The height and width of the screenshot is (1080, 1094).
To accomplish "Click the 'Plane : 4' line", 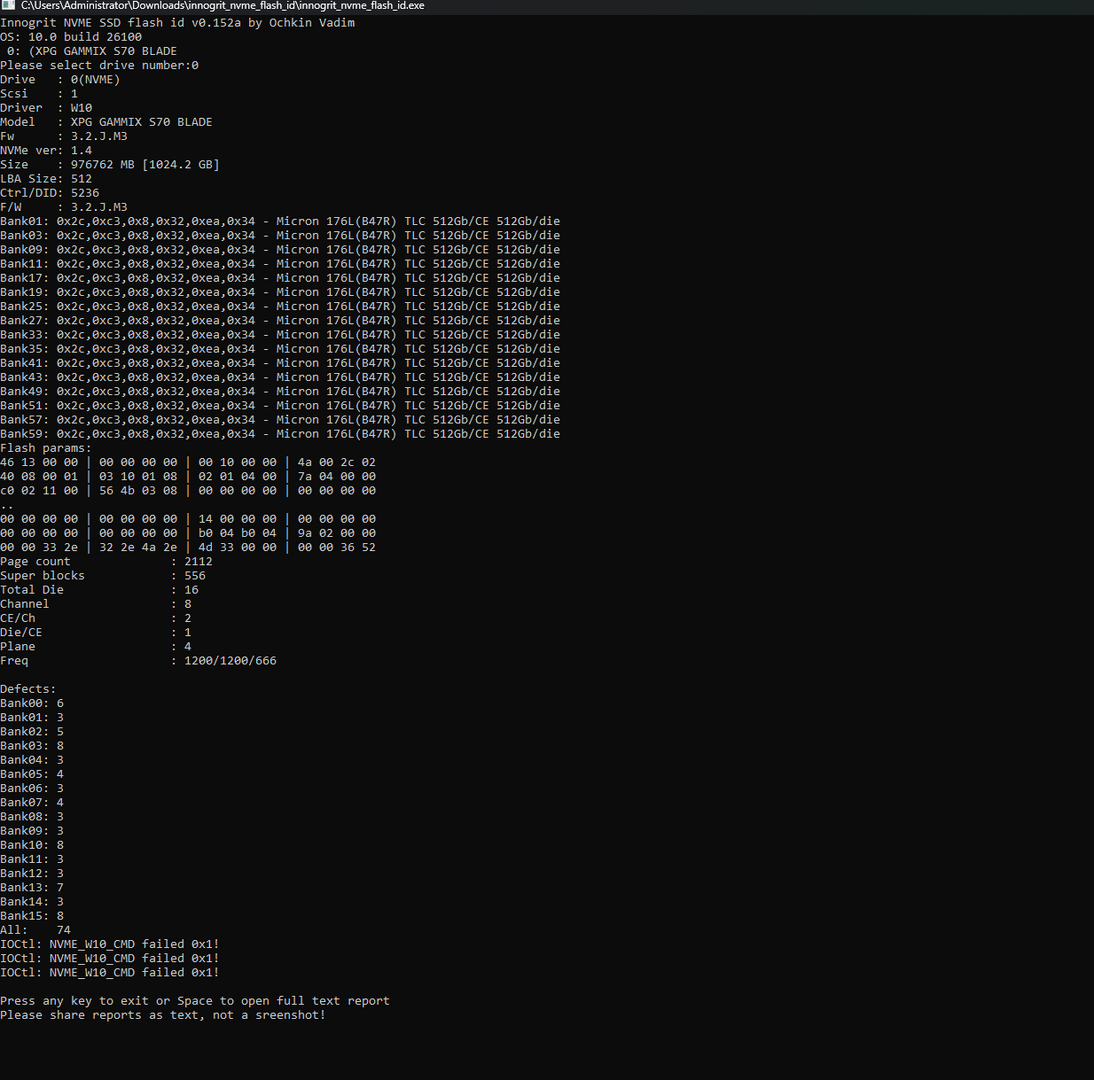I will pyautogui.click(x=96, y=647).
